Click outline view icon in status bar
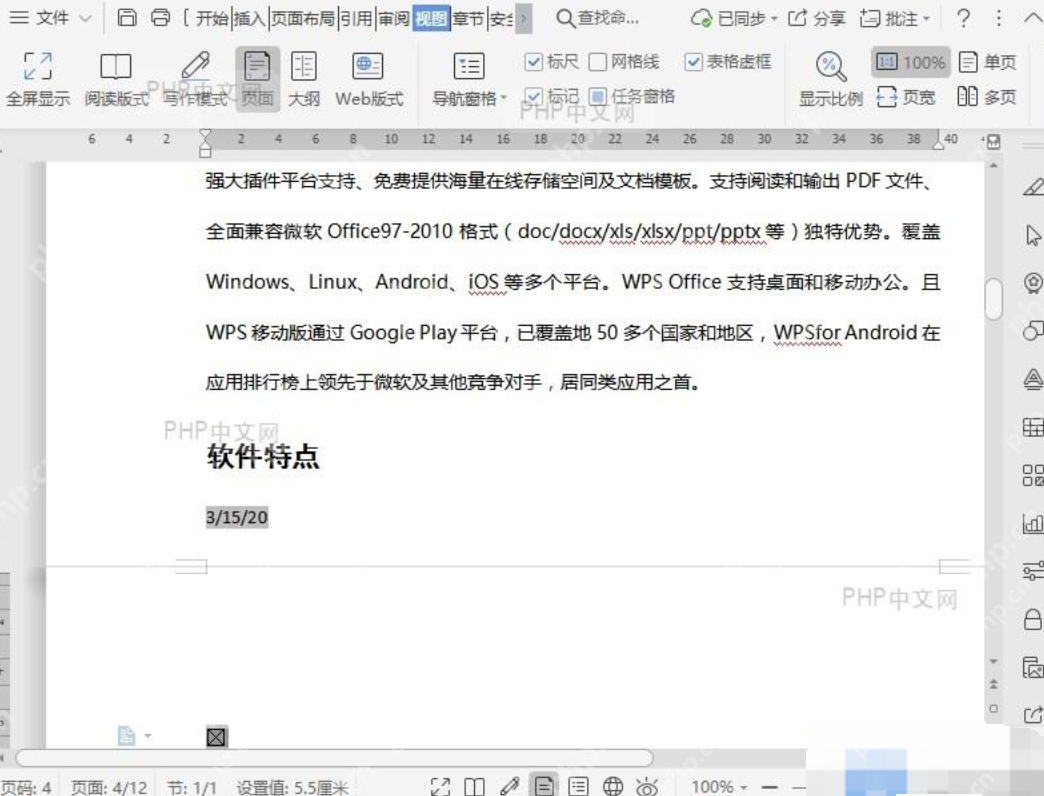This screenshot has height=796, width=1044. pyautogui.click(x=578, y=787)
